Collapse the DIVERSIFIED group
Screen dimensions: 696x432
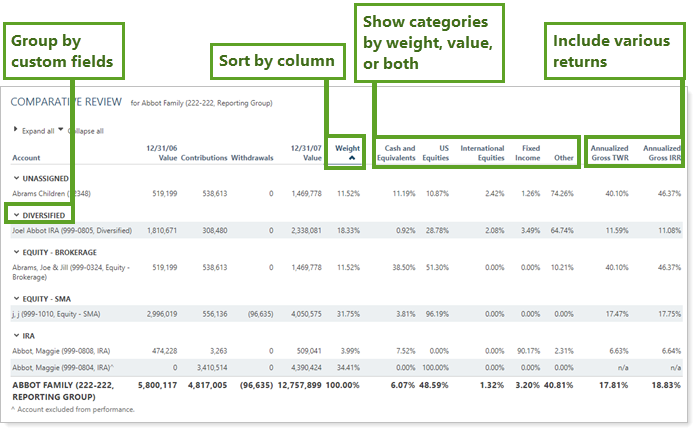[16, 214]
